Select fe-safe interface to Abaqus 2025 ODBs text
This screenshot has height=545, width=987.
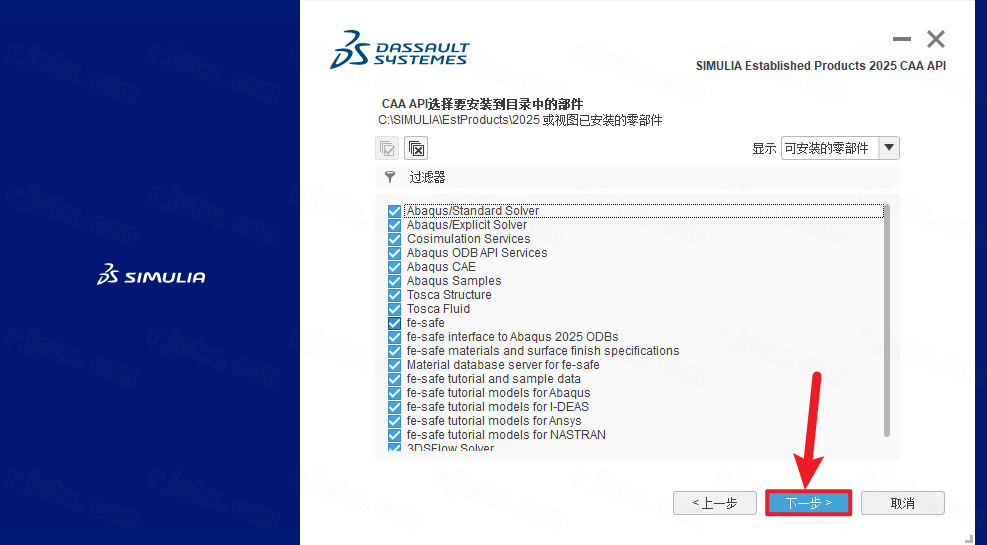[512, 337]
